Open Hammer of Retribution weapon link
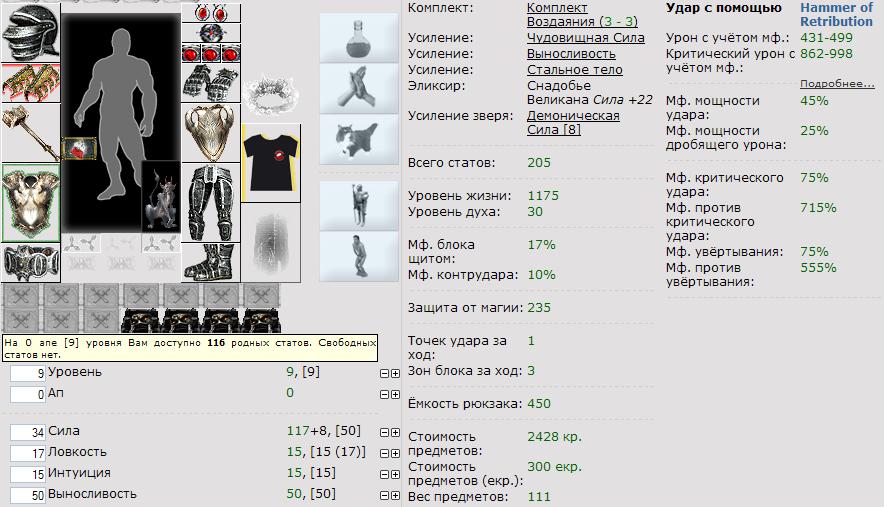This screenshot has width=884, height=507. (836, 15)
